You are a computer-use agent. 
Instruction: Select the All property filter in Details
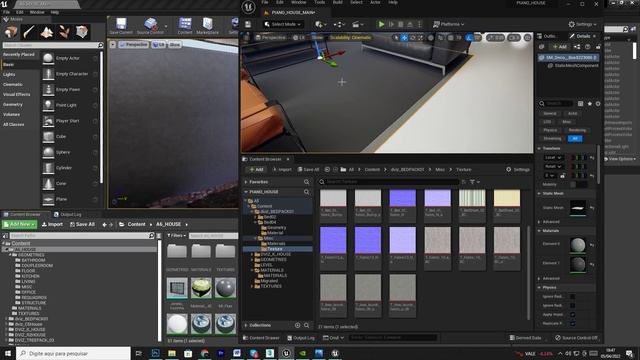[x=575, y=138]
